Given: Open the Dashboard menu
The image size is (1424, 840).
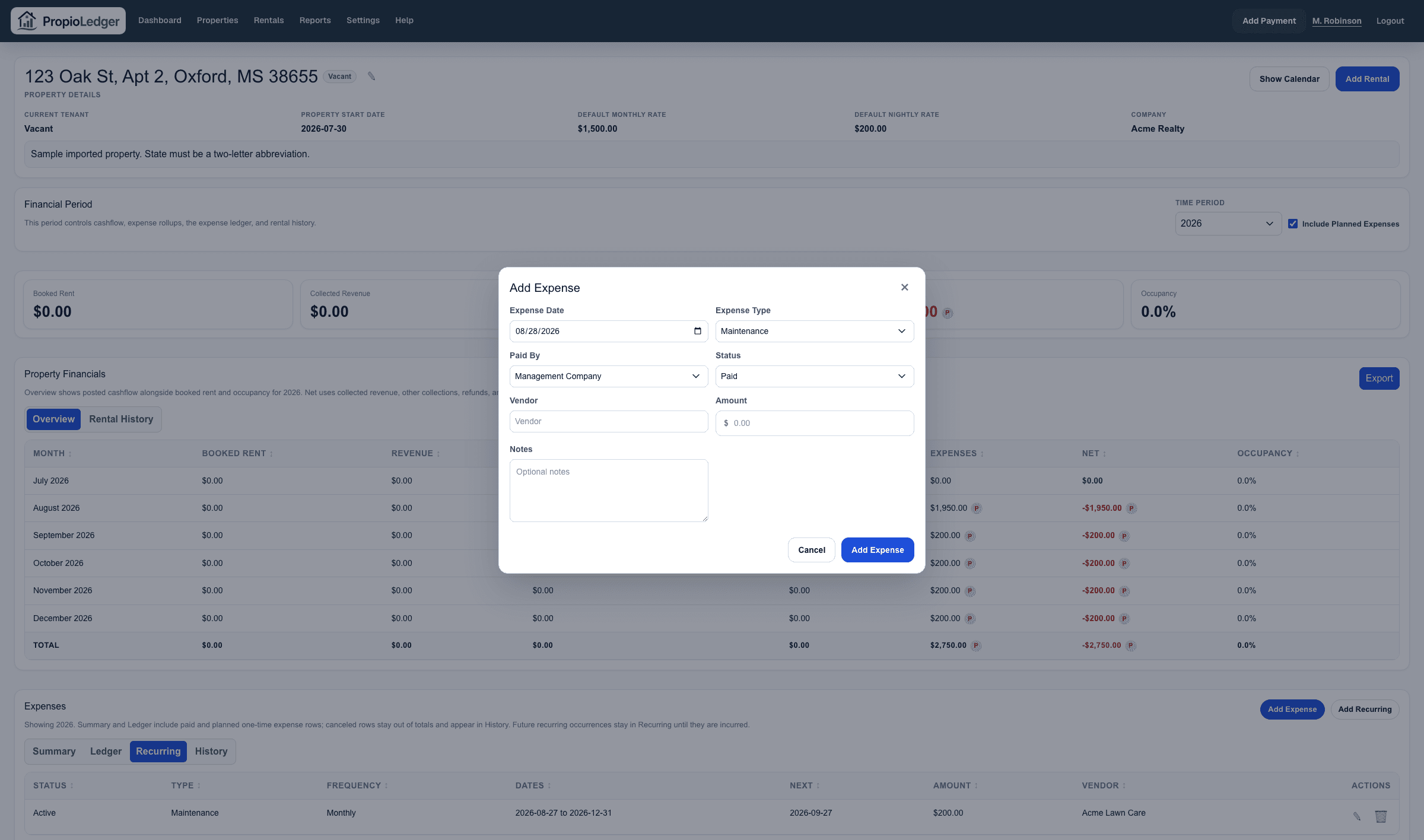Looking at the screenshot, I should pos(160,20).
